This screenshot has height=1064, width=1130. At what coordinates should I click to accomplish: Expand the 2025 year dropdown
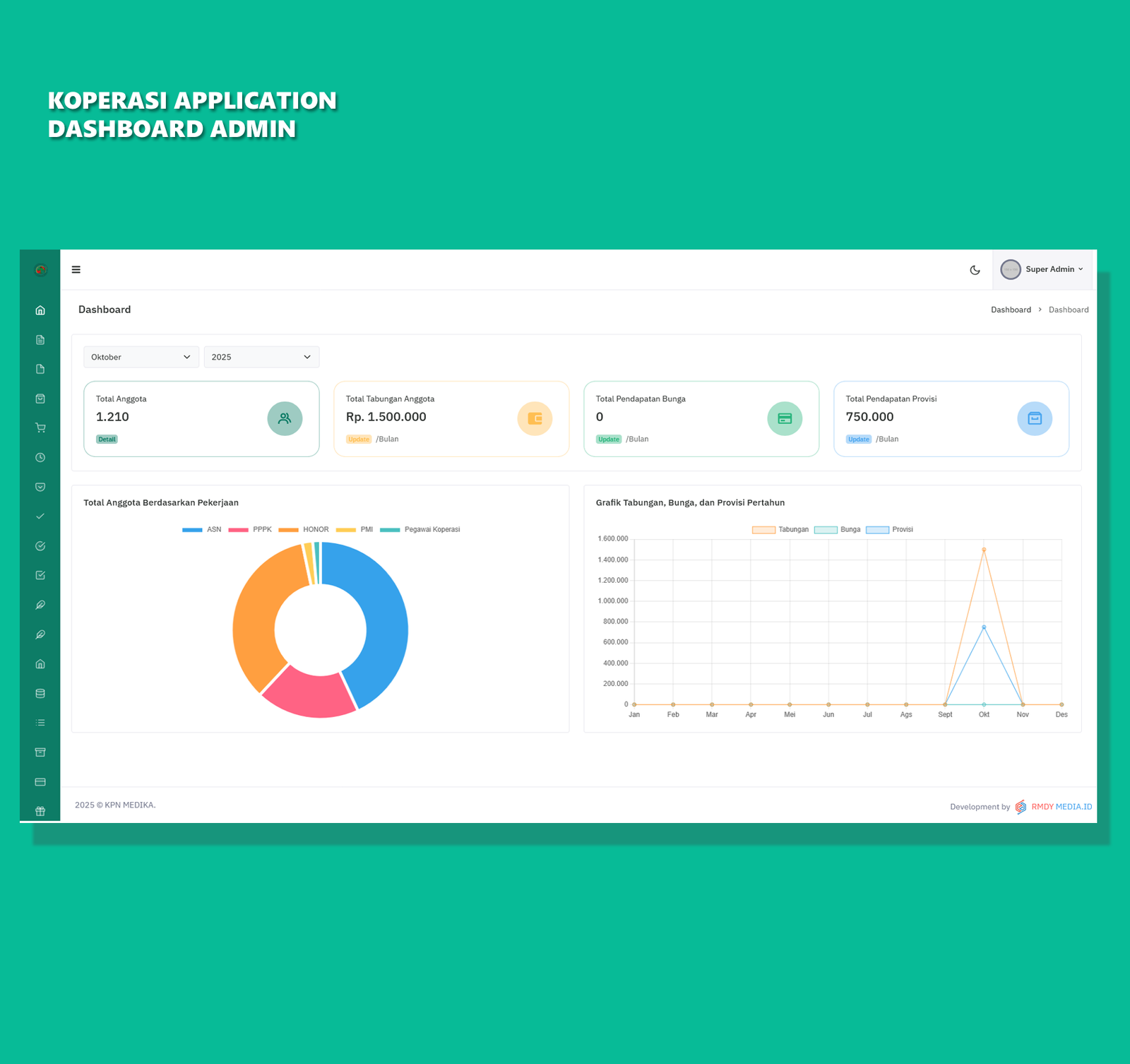tap(261, 357)
